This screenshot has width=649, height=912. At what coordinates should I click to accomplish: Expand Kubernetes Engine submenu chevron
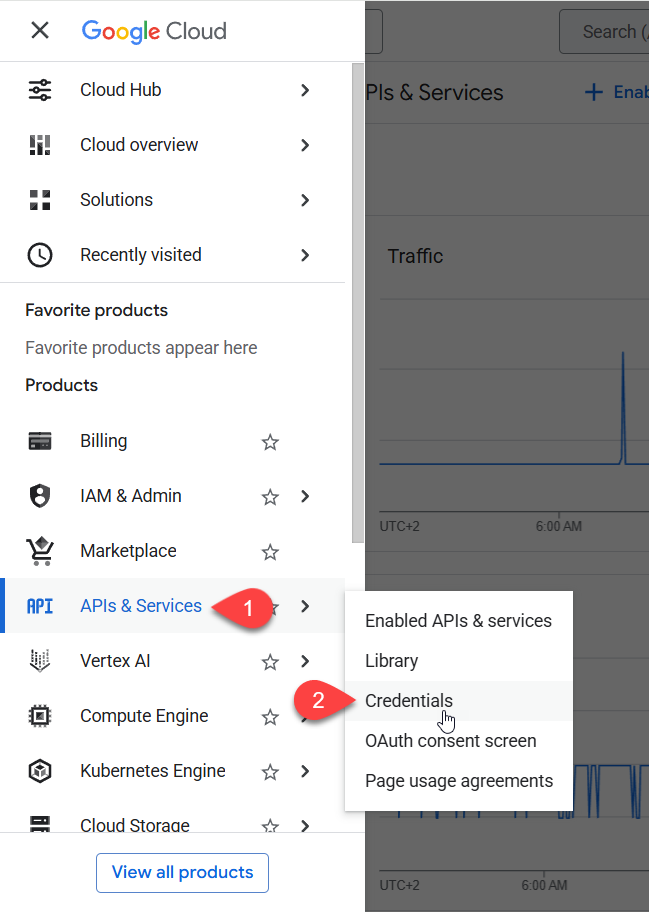point(305,771)
